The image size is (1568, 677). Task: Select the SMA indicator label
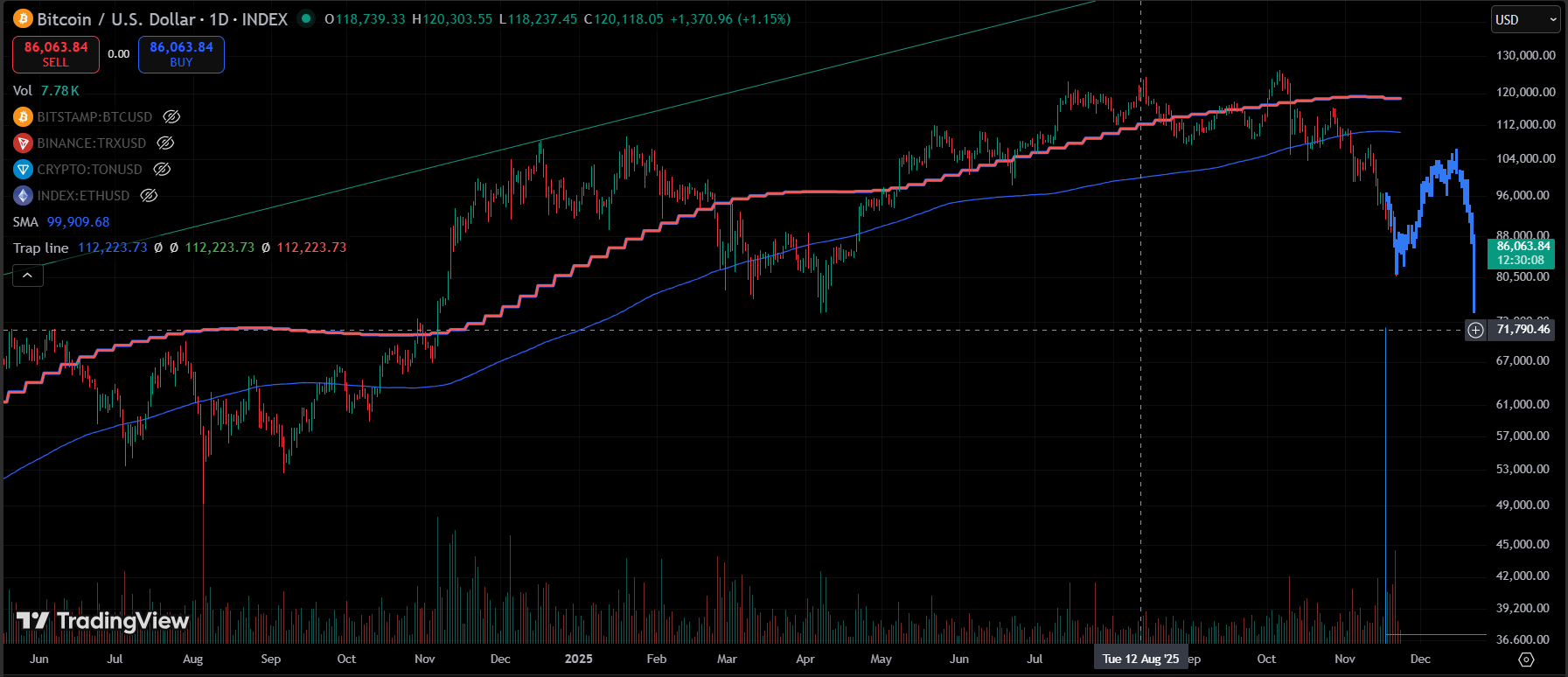point(25,222)
